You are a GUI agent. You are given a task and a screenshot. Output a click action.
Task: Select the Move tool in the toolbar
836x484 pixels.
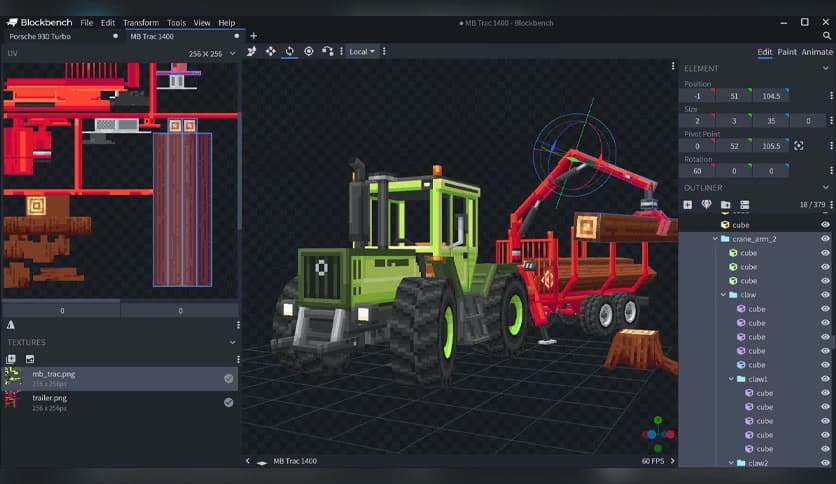[x=271, y=51]
